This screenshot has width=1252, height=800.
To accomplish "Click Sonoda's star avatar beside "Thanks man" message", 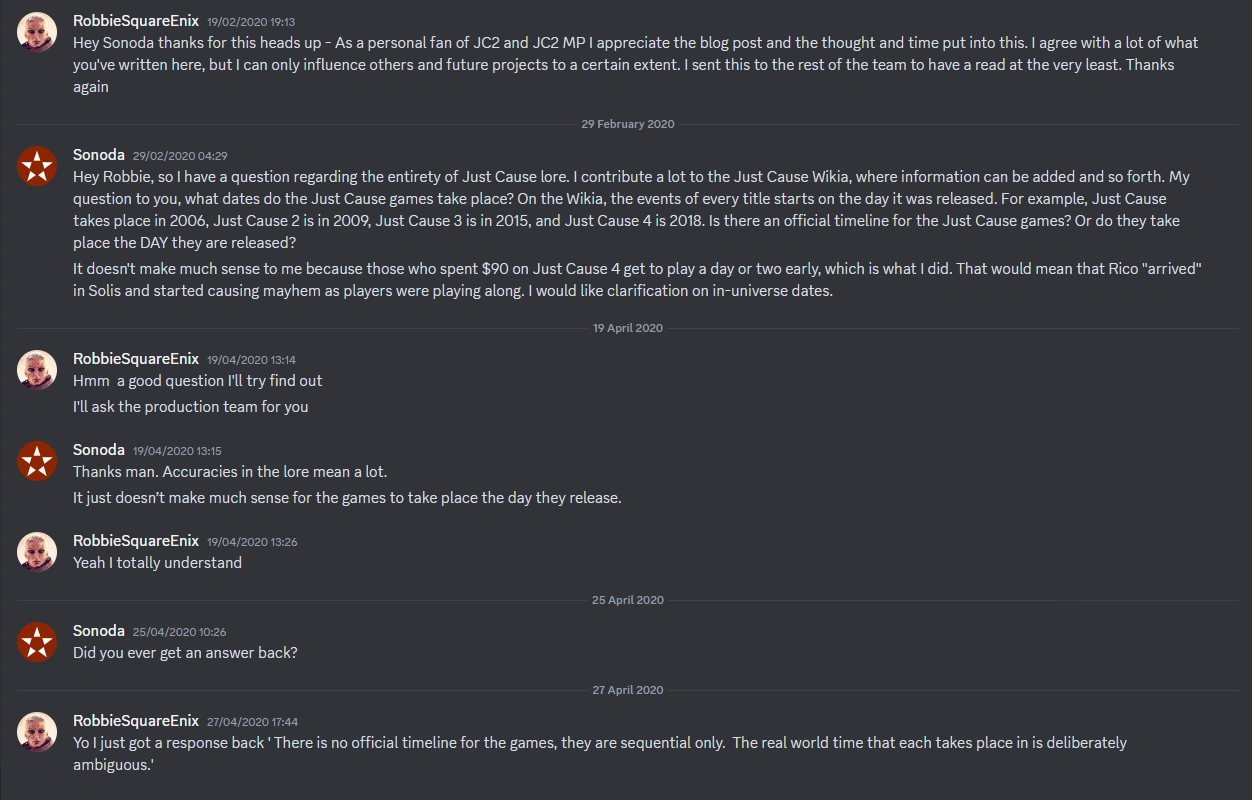I will (x=37, y=461).
